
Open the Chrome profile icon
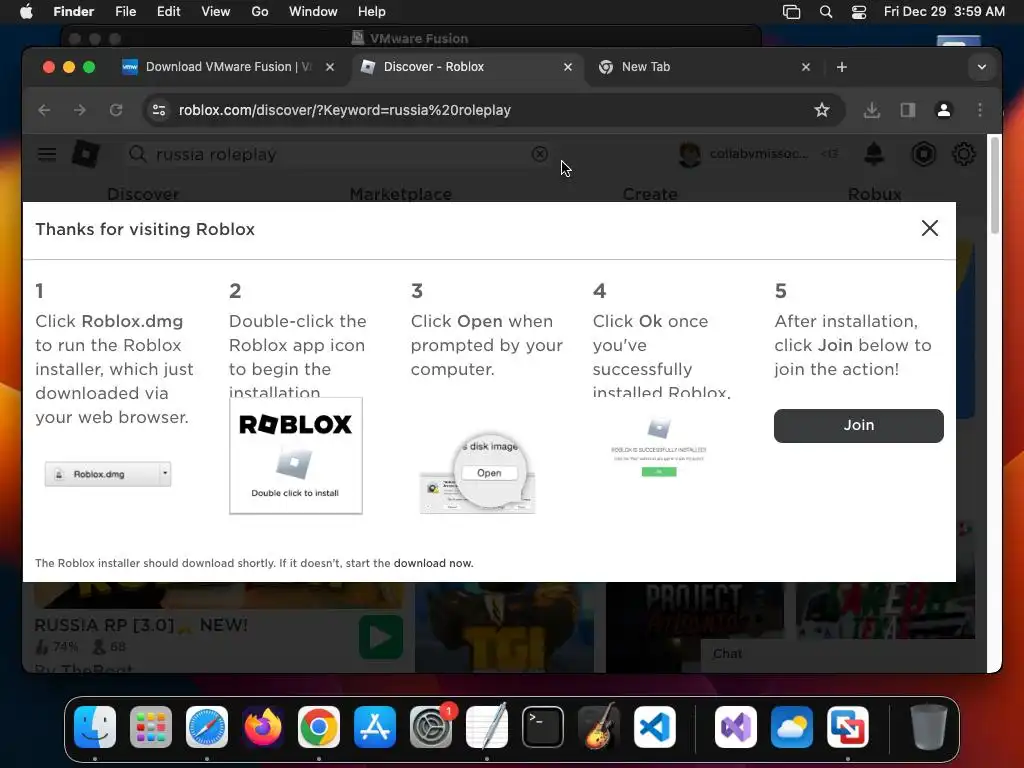(x=943, y=110)
